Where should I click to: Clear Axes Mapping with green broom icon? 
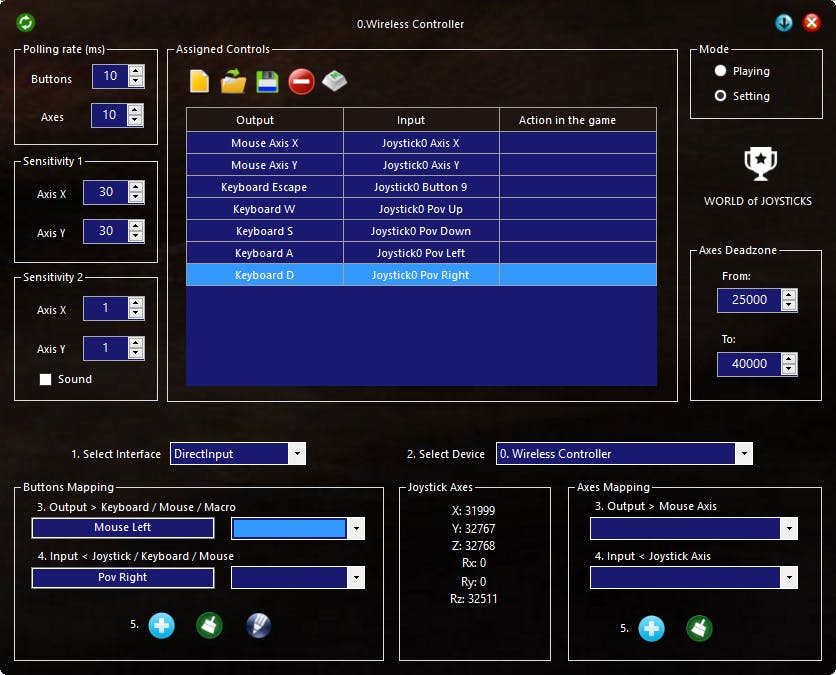pyautogui.click(x=699, y=628)
